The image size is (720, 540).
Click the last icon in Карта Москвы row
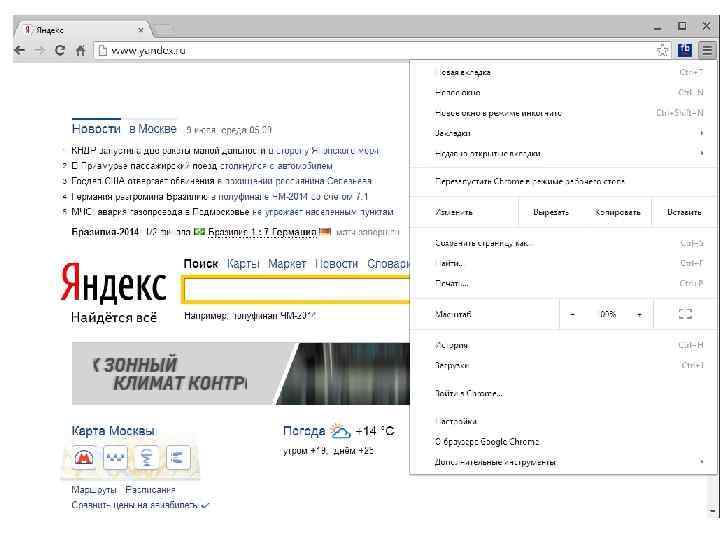click(178, 457)
